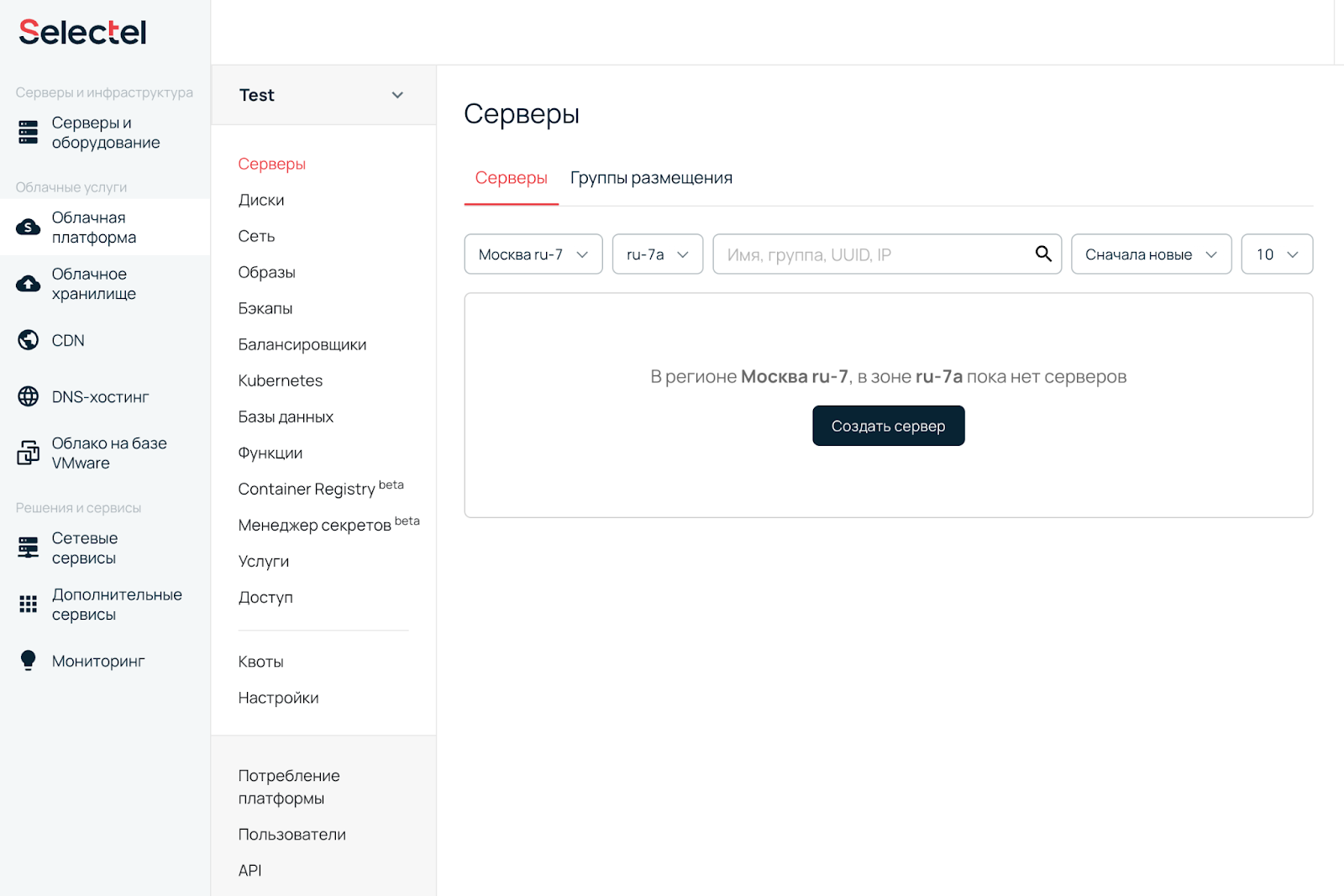Switch to the Группы размещения tab
Viewport: 1344px width, 896px height.
click(x=651, y=178)
